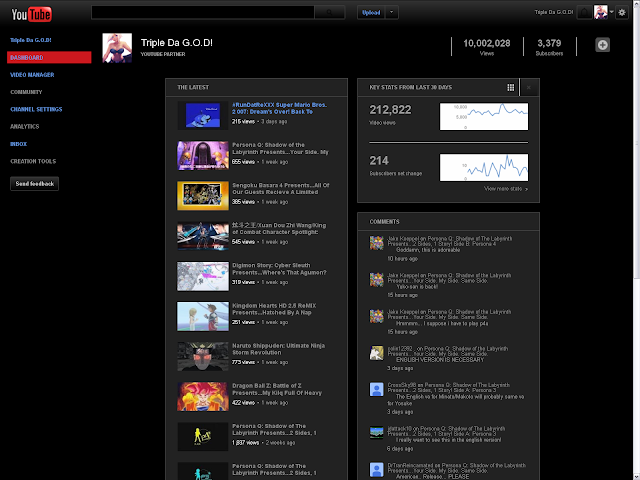Click the Upload button
Image resolution: width=640 pixels, height=480 pixels.
pyautogui.click(x=371, y=12)
